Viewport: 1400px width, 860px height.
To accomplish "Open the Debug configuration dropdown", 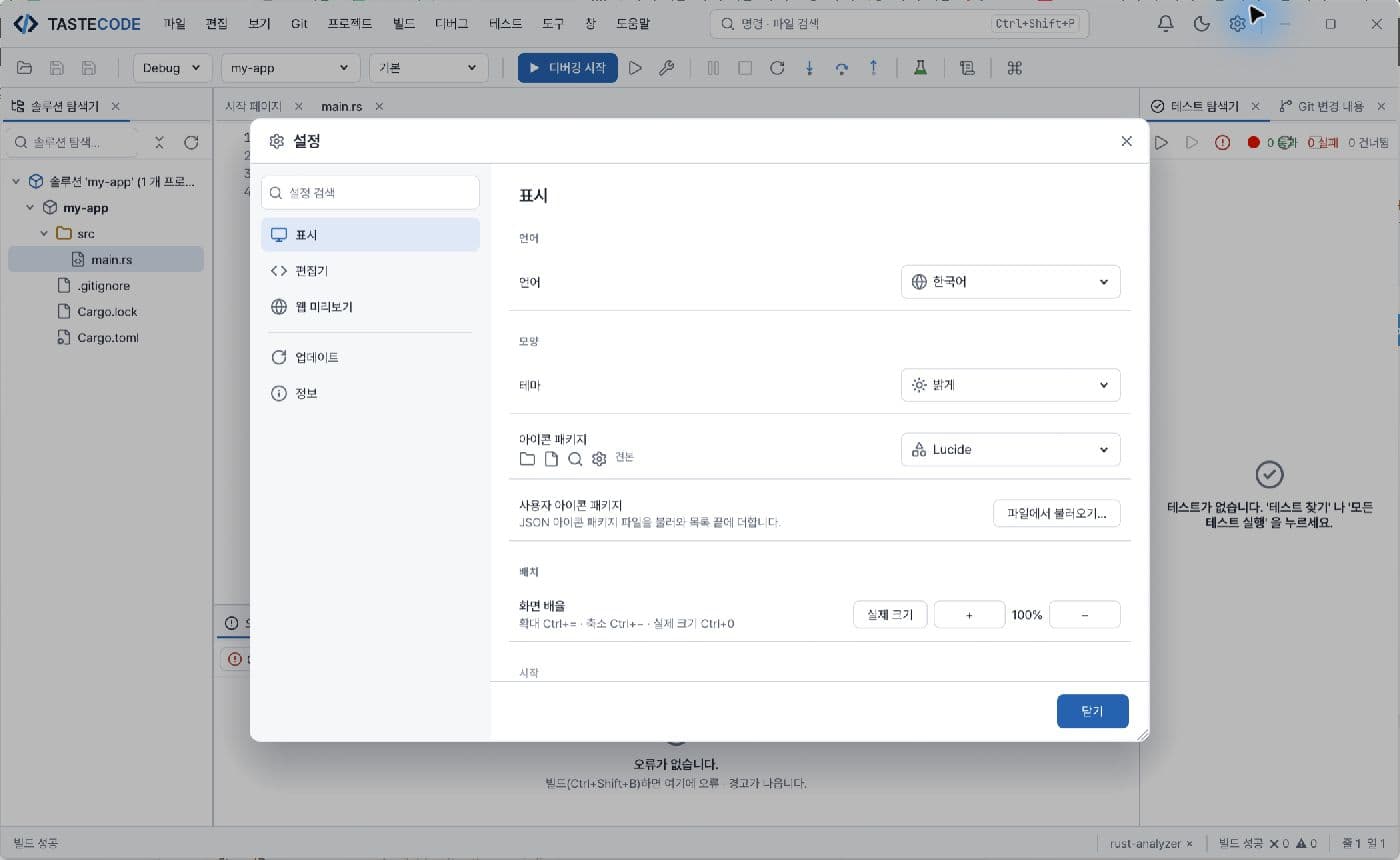I will (172, 68).
